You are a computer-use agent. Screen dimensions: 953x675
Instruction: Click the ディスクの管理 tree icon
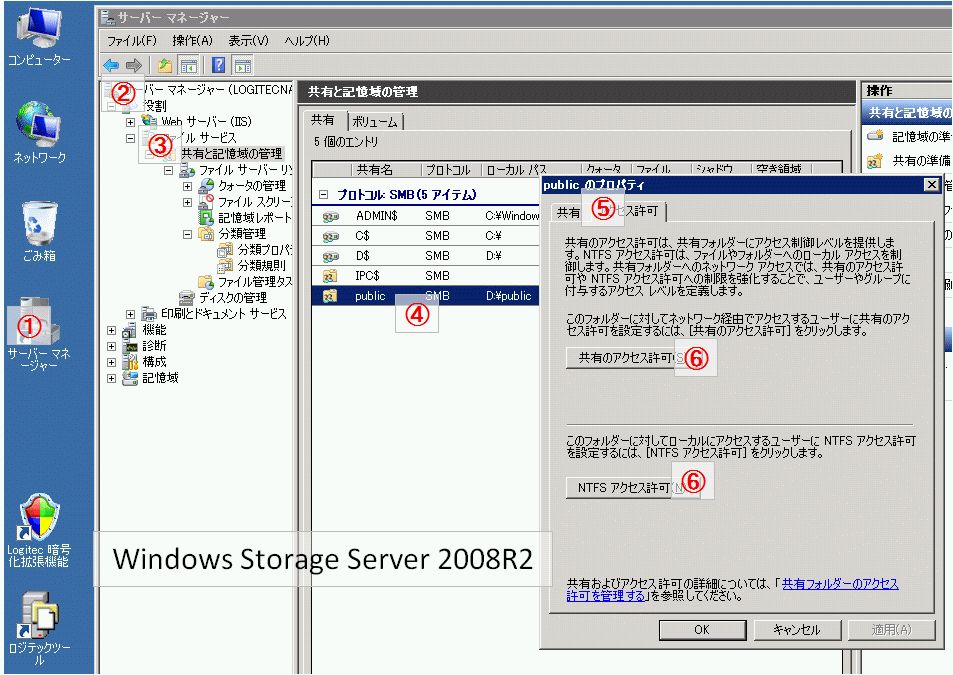[x=187, y=298]
